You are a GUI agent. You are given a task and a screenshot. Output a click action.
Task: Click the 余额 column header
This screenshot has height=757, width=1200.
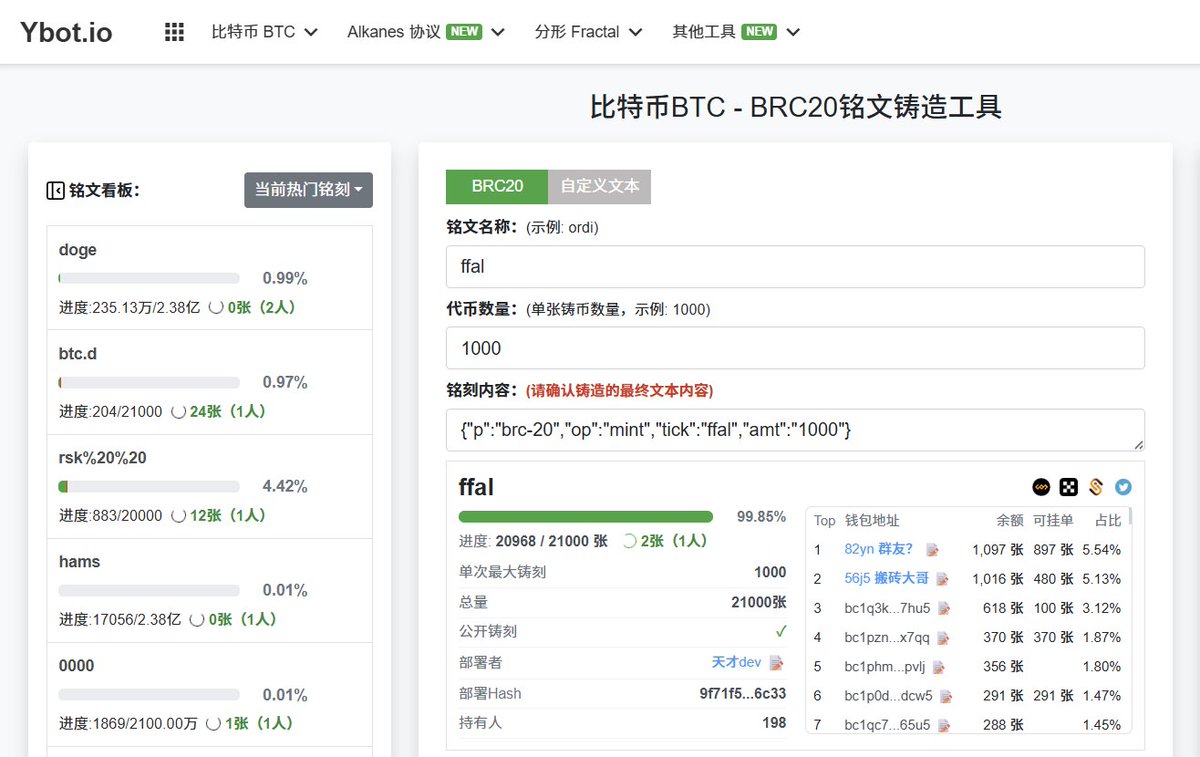1010,520
